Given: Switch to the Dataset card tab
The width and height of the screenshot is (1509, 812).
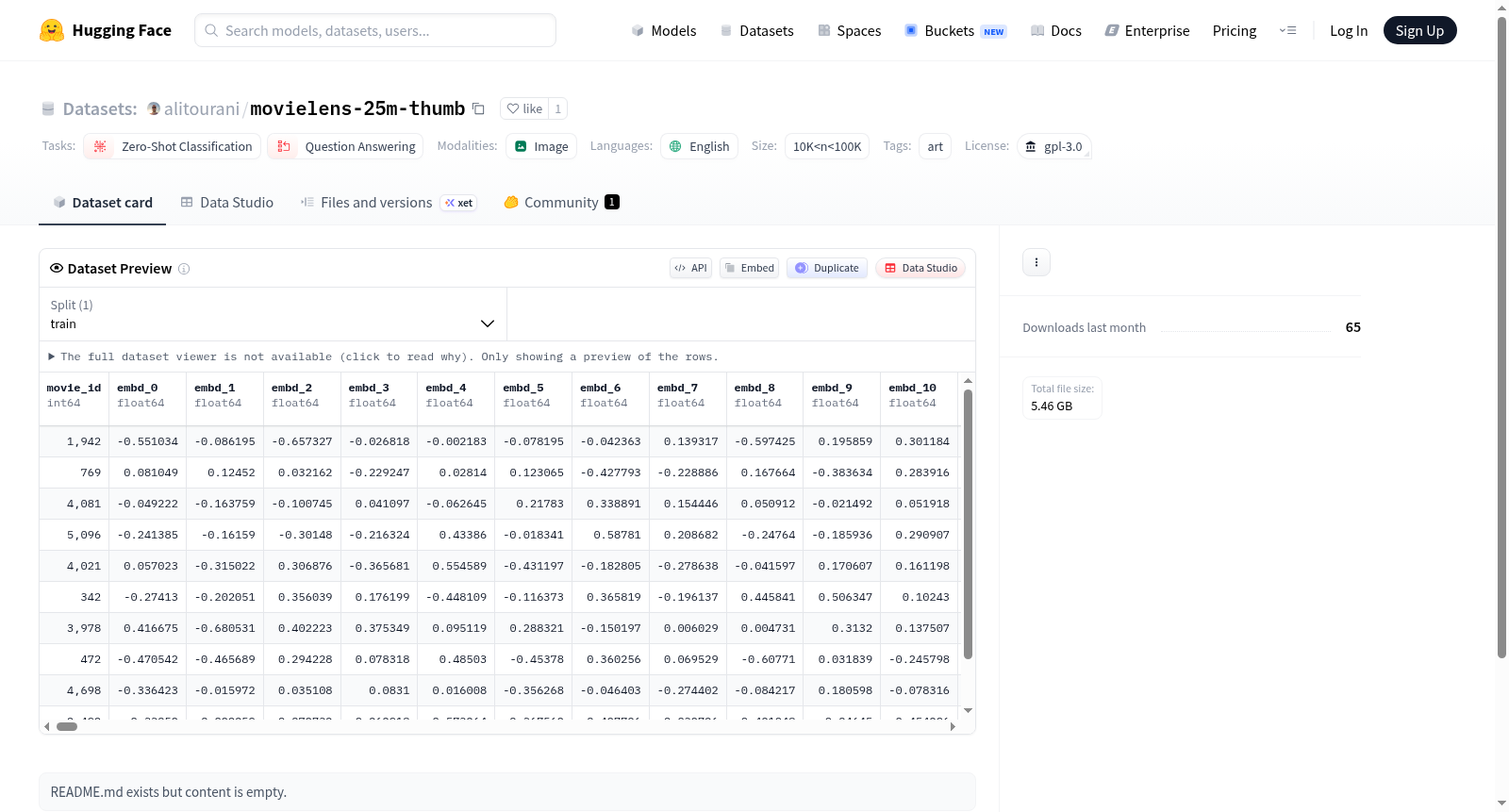Looking at the screenshot, I should coord(103,203).
